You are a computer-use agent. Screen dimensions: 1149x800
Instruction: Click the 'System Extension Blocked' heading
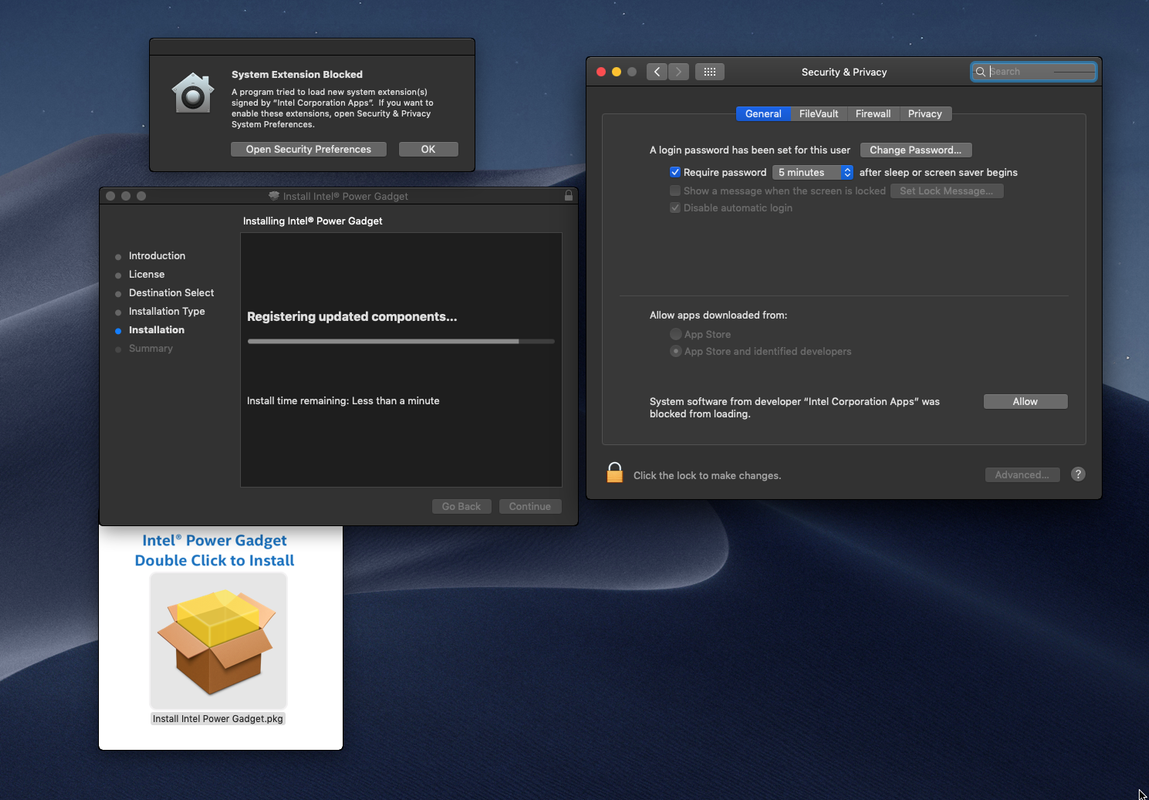[297, 75]
